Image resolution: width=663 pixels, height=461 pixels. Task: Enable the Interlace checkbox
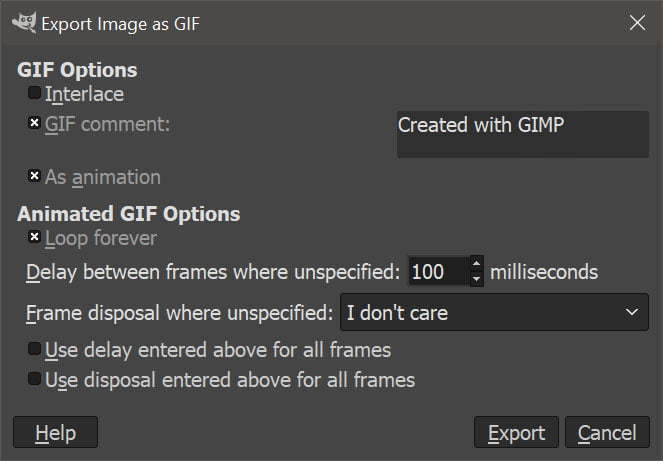34,93
